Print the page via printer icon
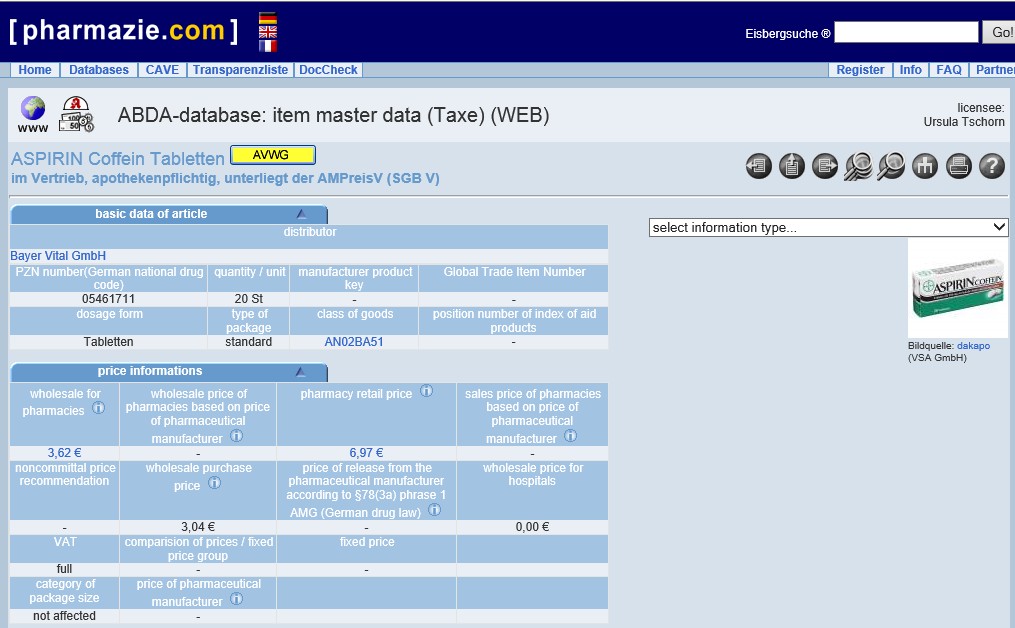Viewport: 1015px width, 628px height. click(959, 166)
